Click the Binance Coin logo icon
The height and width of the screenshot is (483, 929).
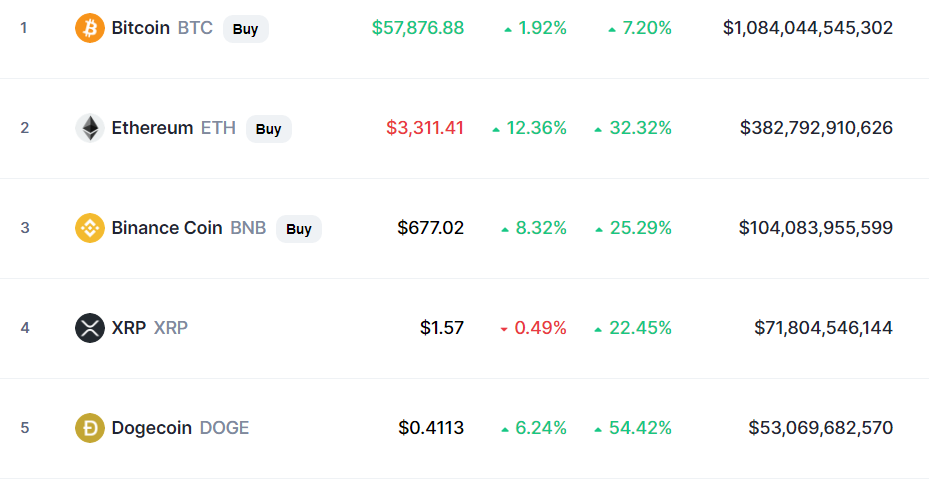coord(90,228)
